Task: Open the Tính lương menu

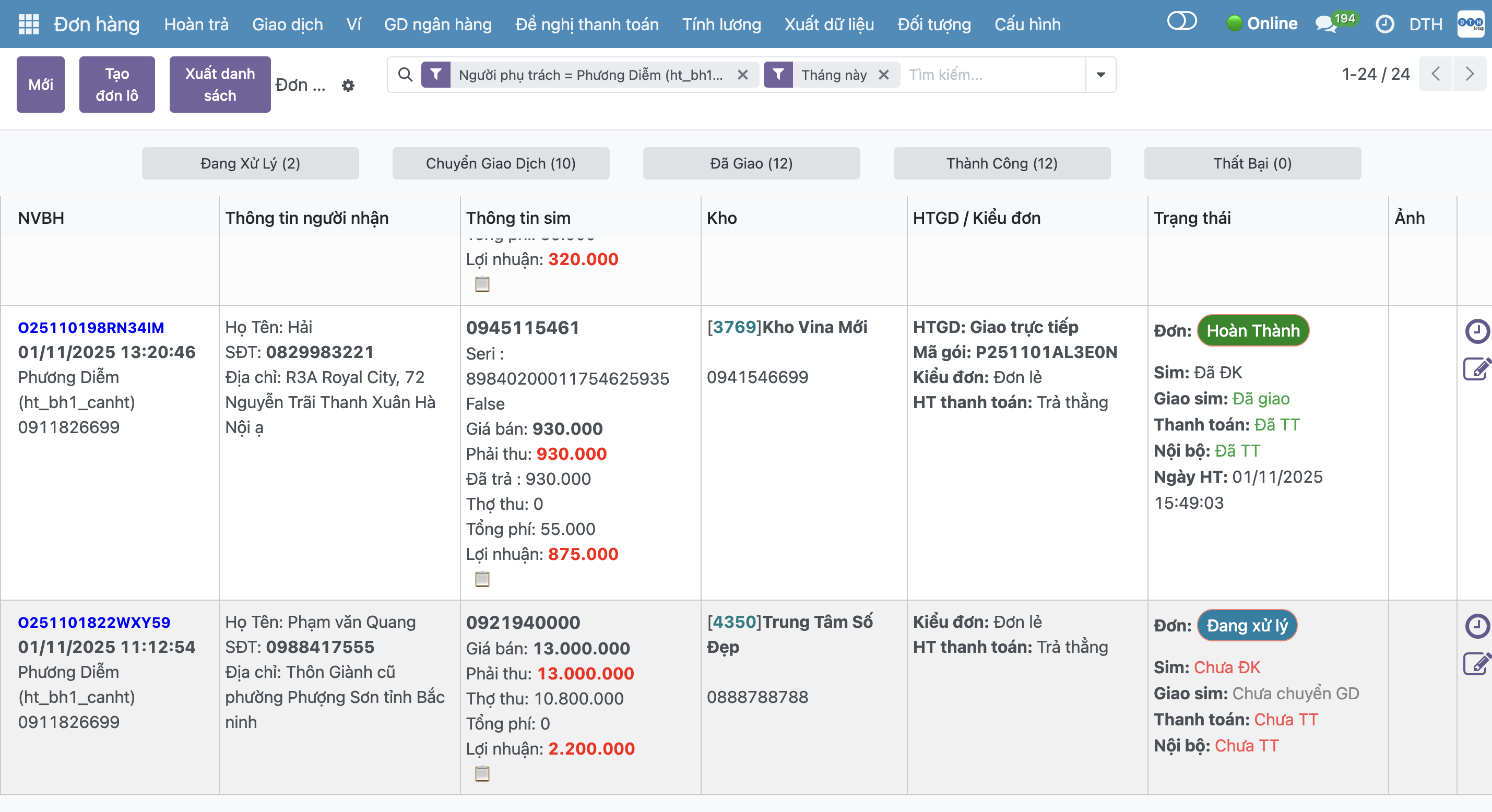Action: click(721, 25)
